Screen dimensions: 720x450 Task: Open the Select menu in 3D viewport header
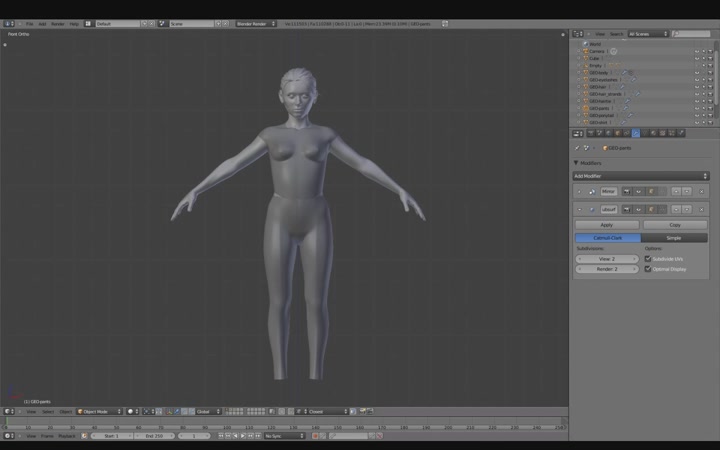48,411
